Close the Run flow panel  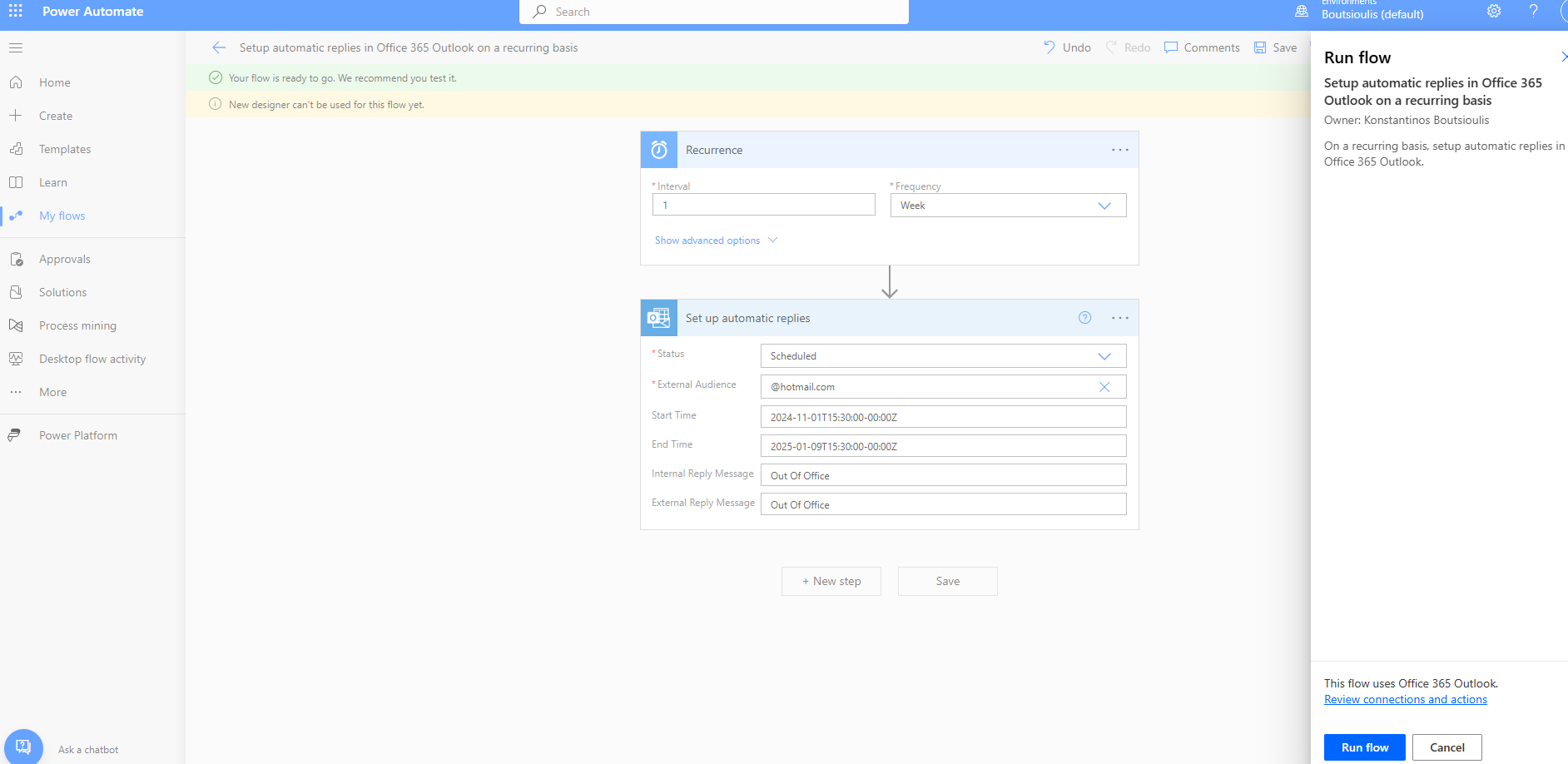point(1563,57)
